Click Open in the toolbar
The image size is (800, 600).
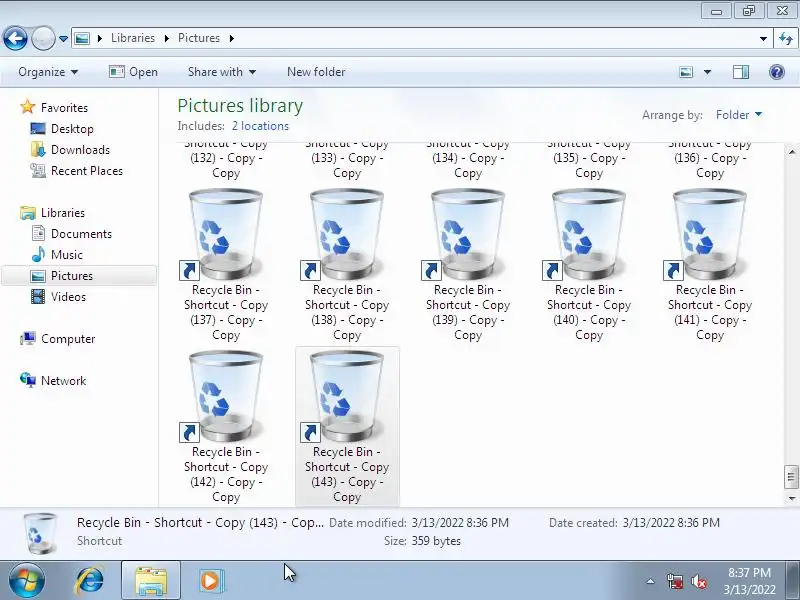coord(134,72)
